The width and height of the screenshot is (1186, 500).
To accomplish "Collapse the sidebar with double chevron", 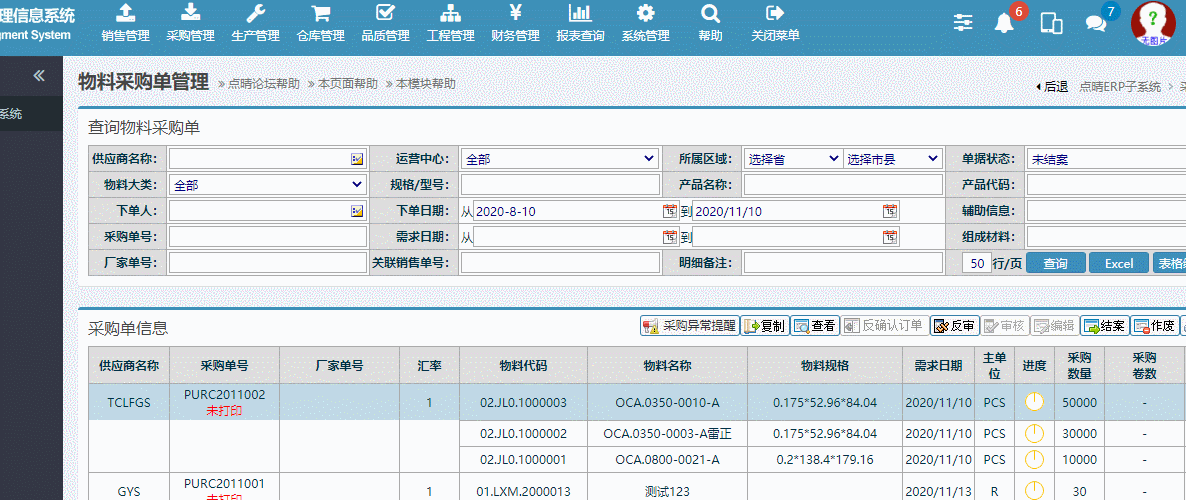I will (39, 75).
